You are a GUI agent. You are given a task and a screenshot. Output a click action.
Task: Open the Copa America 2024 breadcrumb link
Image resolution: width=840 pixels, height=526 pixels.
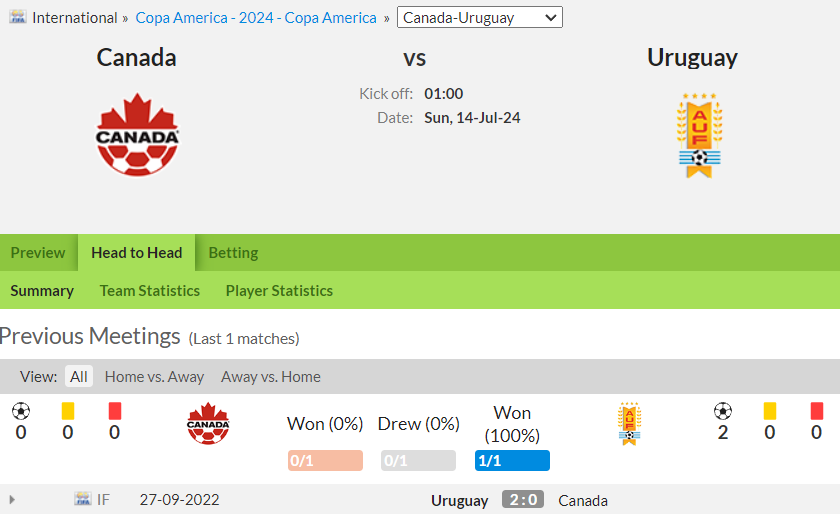(256, 18)
